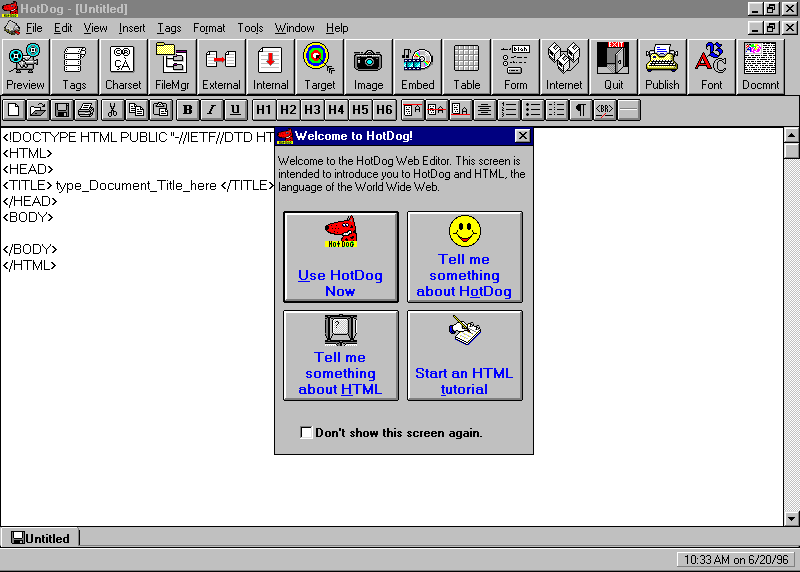Click the image align middle icon
The image size is (800, 572).
[x=436, y=110]
